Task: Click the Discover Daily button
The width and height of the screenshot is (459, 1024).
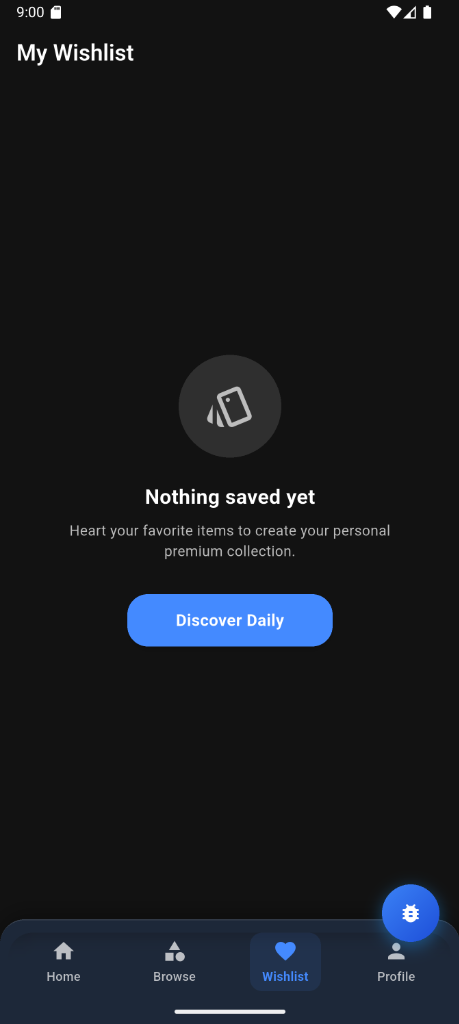Action: pyautogui.click(x=230, y=620)
